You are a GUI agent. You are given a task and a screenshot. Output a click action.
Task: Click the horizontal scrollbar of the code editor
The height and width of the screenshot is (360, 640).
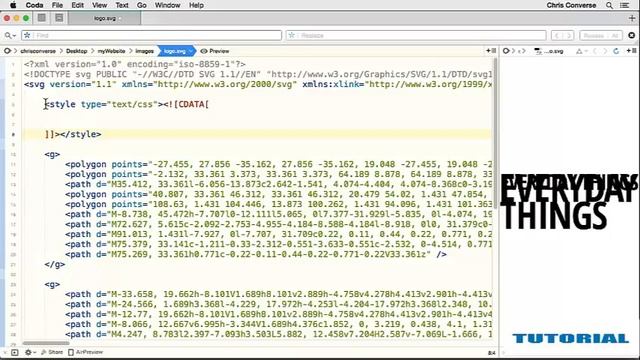[x=46, y=343]
